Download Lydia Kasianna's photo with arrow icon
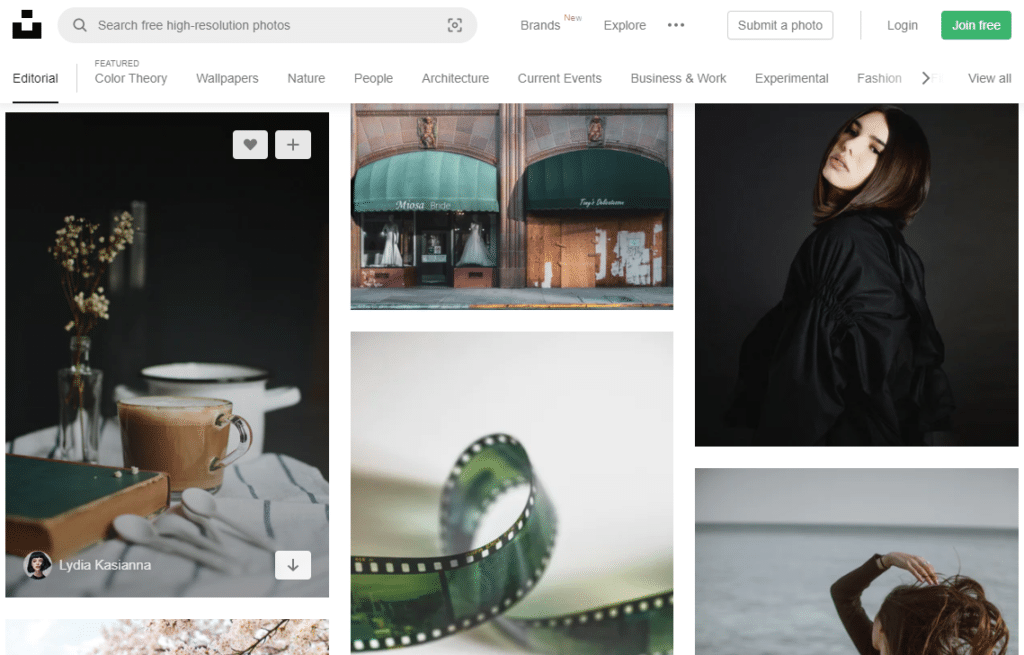 pyautogui.click(x=292, y=565)
